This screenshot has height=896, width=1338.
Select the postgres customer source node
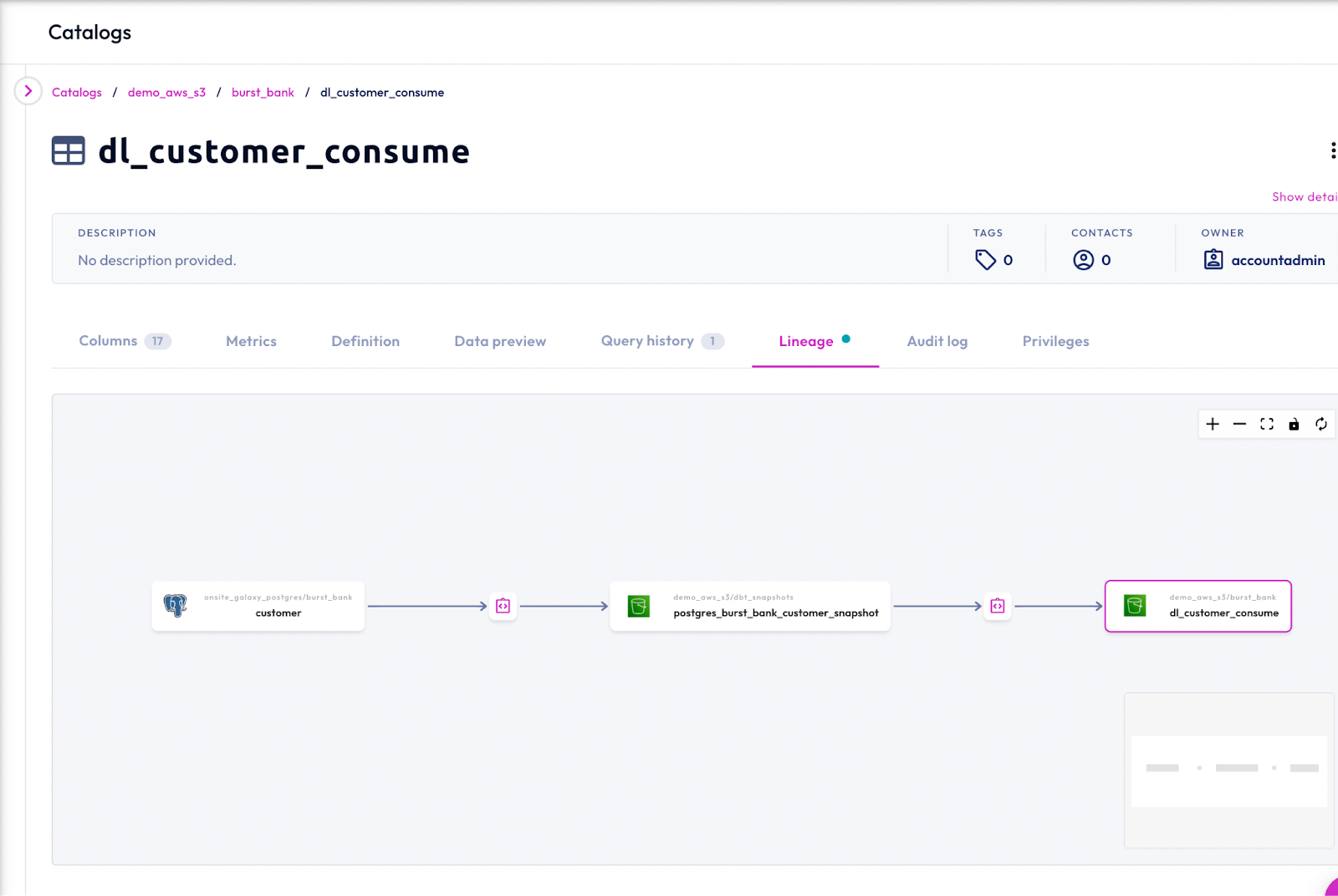coord(258,606)
